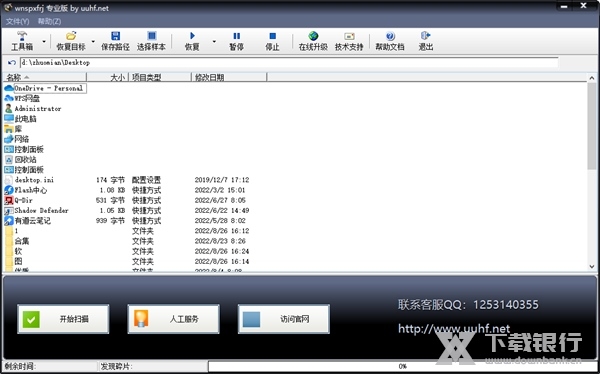Sort by the 大小 column header

coord(108,77)
